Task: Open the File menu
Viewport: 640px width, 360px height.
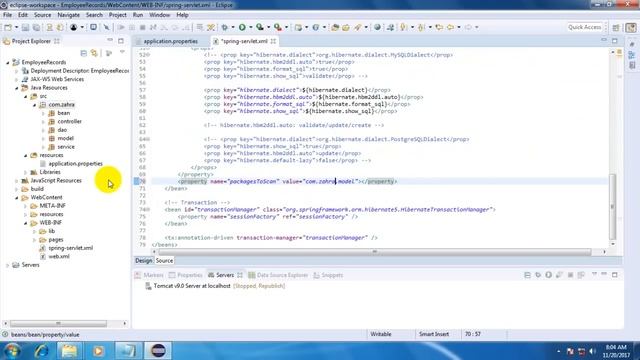Action: 7,15
